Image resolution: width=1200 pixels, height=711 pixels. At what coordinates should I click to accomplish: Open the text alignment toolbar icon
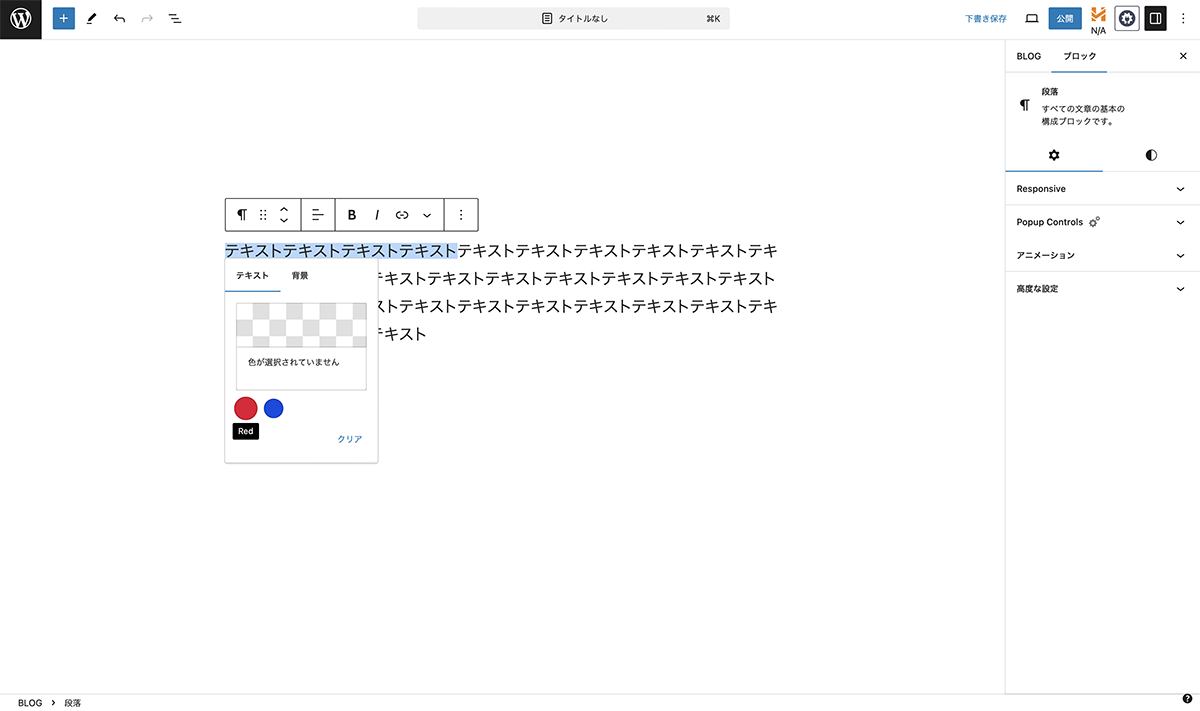tap(317, 215)
